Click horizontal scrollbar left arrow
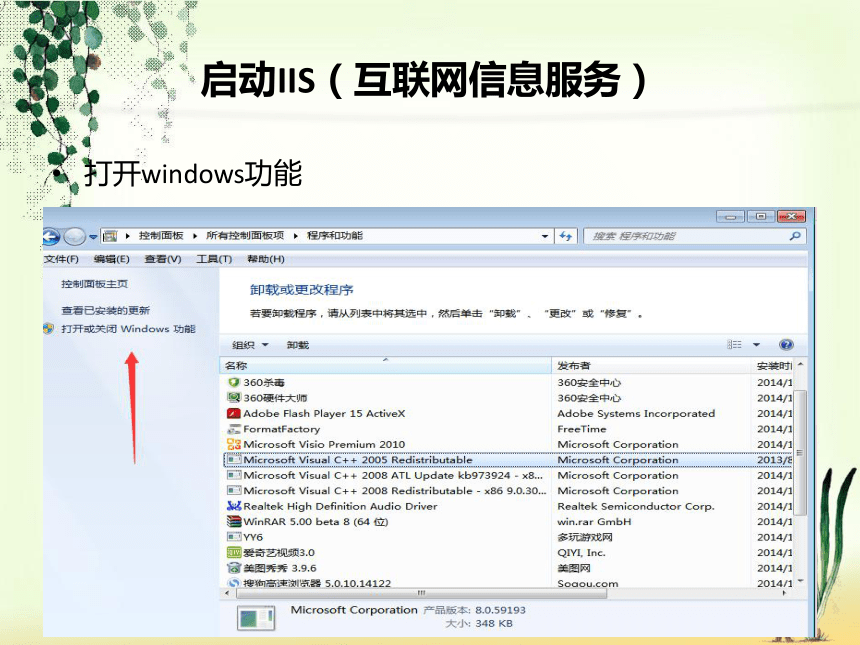 pyautogui.click(x=227, y=593)
